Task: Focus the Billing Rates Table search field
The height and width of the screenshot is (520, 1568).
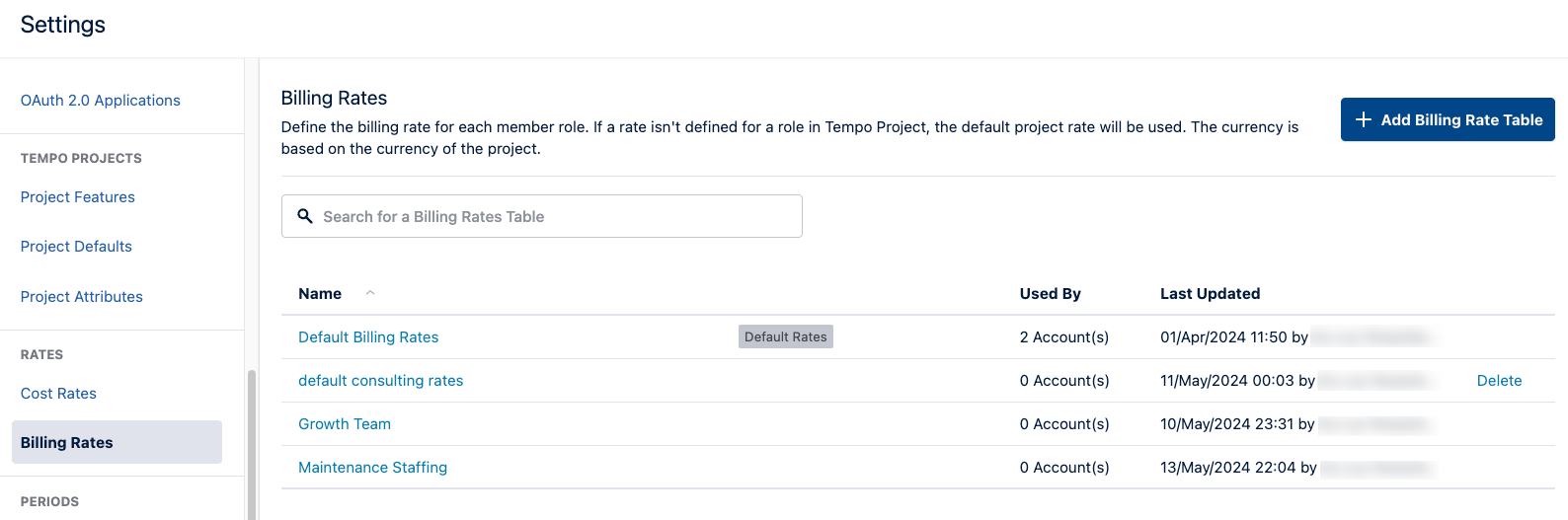Action: [x=553, y=216]
